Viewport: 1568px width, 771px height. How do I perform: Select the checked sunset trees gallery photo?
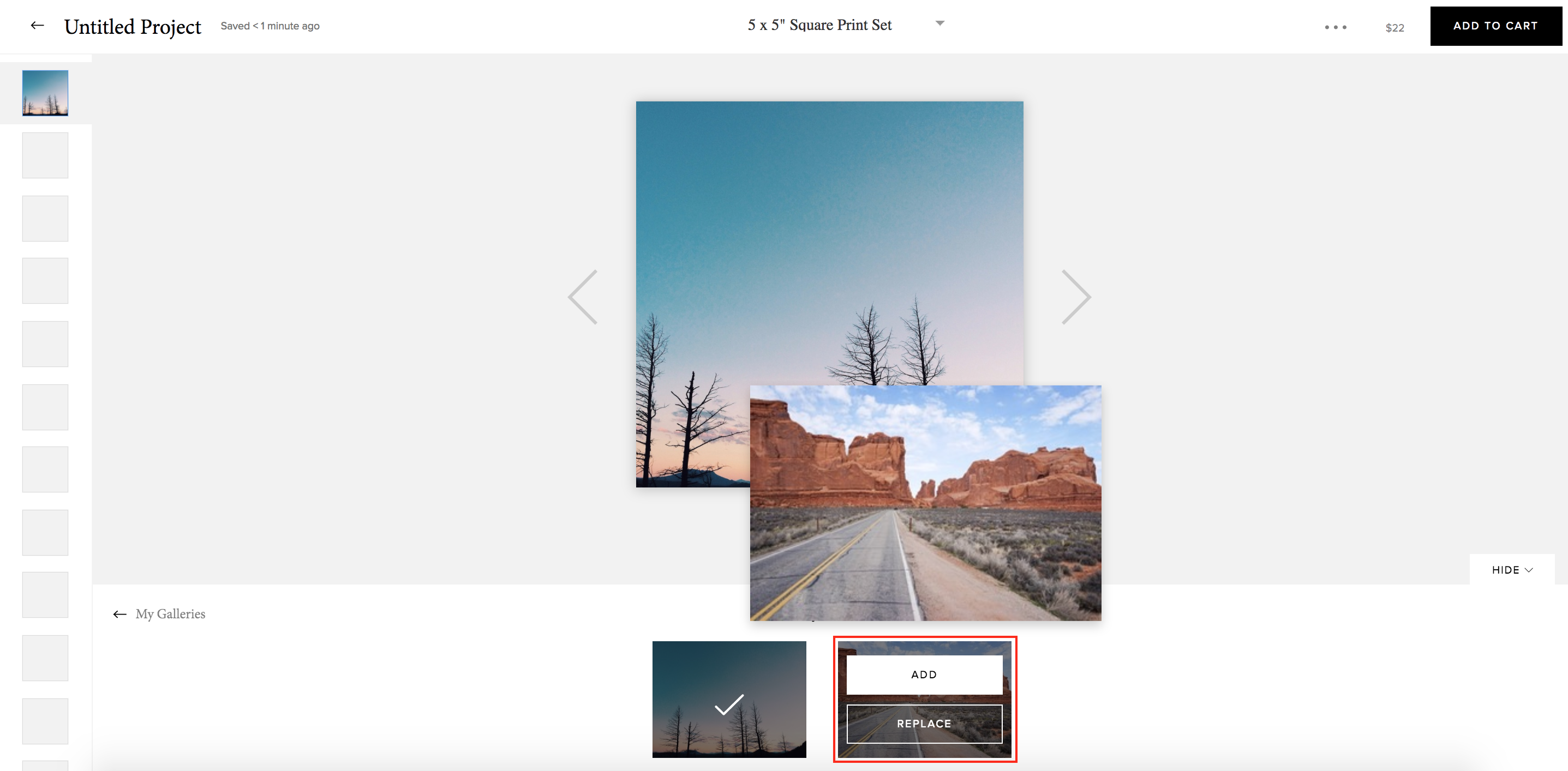(729, 699)
